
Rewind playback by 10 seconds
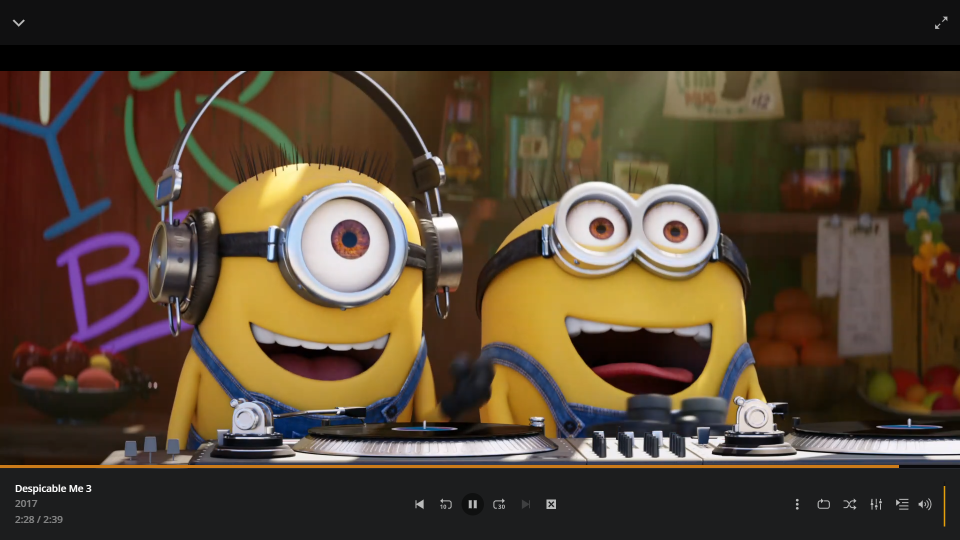446,504
